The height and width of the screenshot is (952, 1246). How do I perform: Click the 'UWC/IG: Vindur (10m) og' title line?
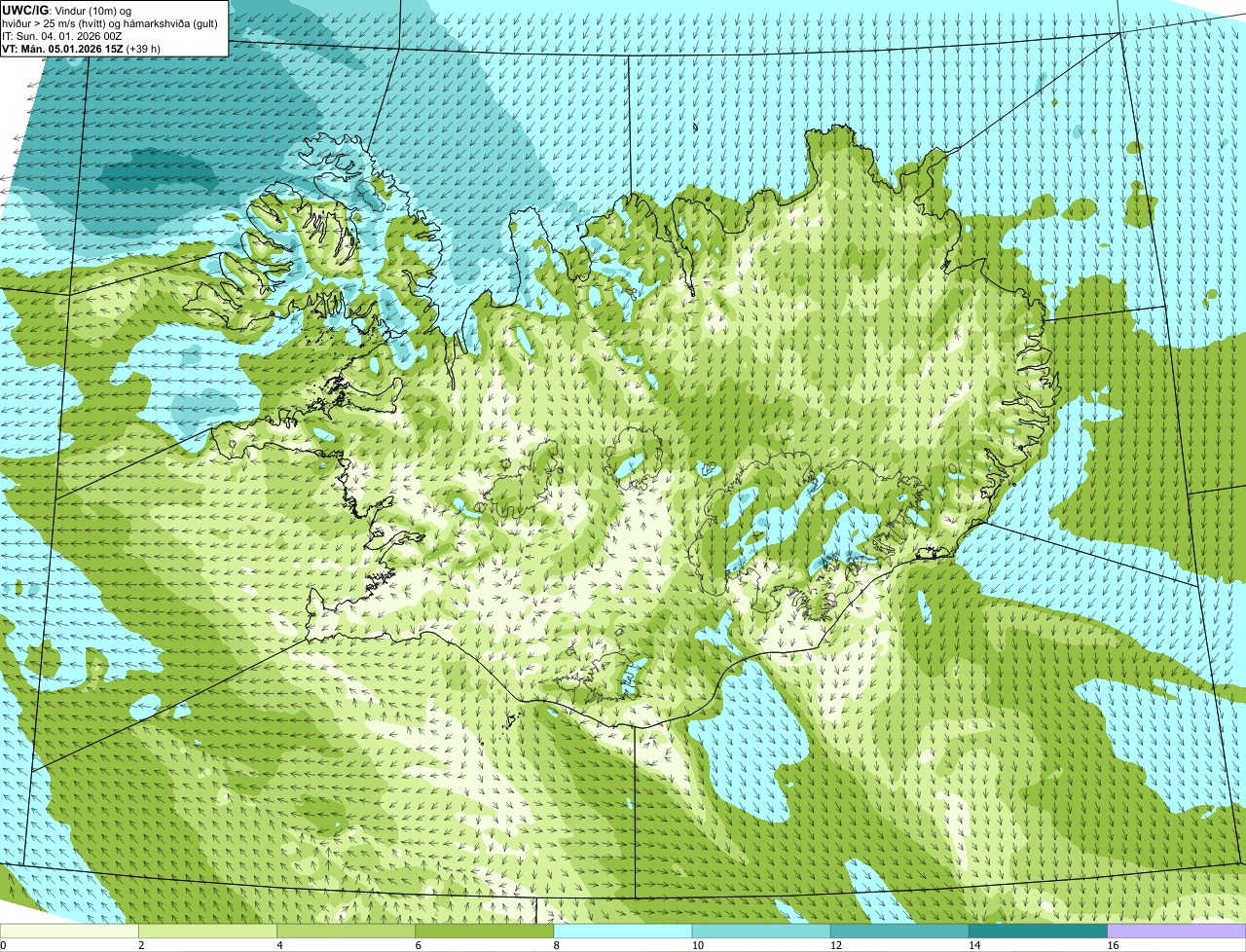click(x=67, y=10)
